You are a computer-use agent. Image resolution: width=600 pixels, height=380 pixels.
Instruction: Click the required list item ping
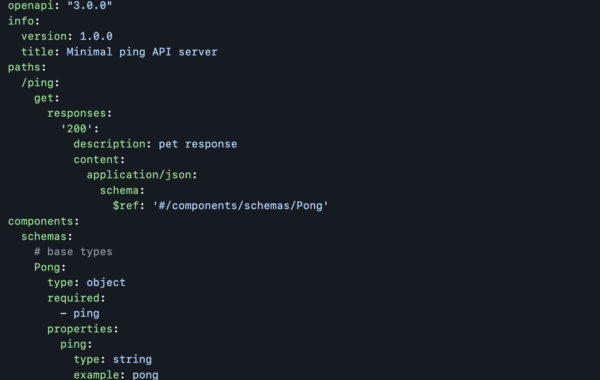coord(86,314)
